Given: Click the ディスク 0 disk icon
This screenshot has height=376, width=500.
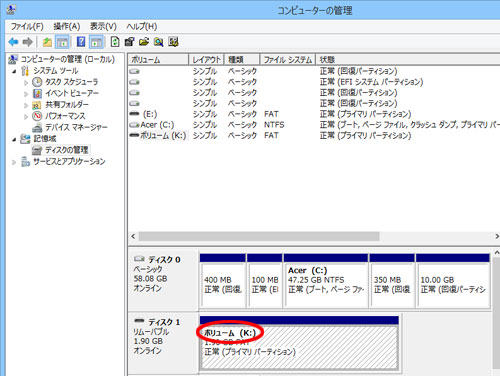Looking at the screenshot, I should [x=139, y=259].
